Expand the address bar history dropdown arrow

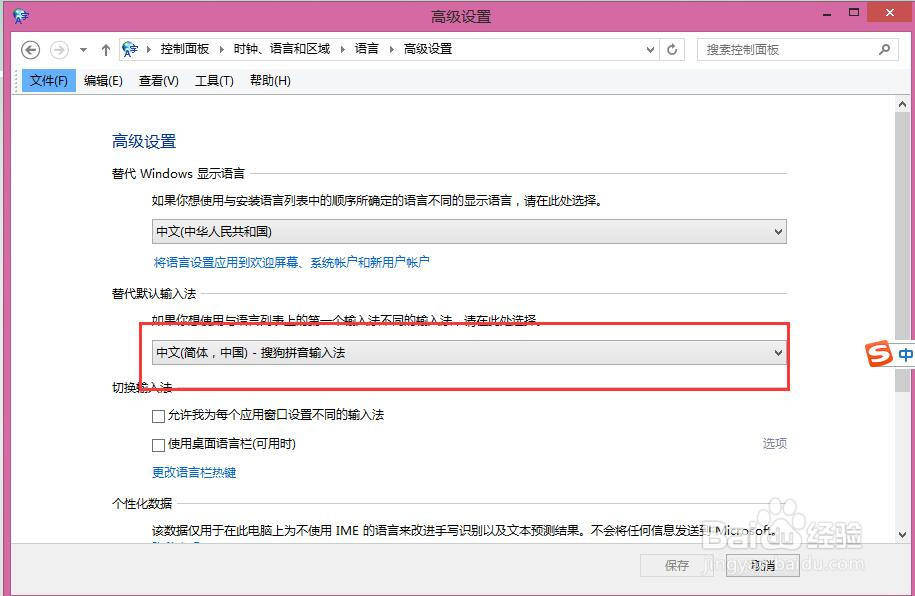point(650,48)
